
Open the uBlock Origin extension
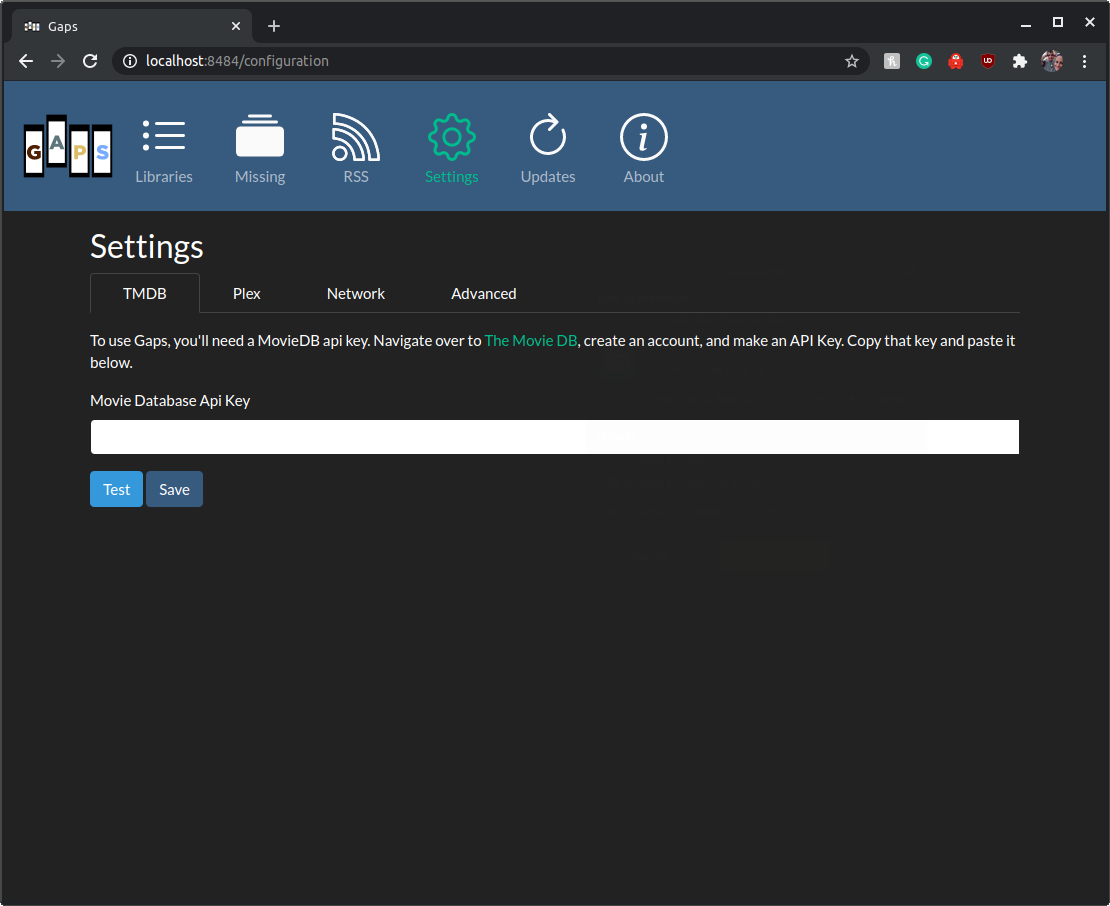988,61
